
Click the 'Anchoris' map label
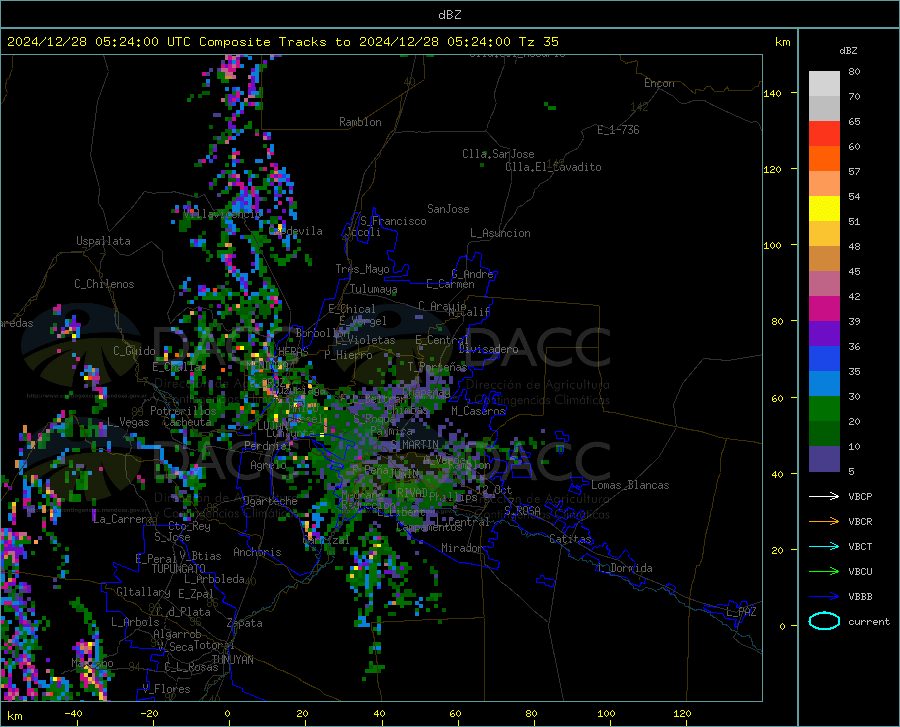(x=257, y=552)
